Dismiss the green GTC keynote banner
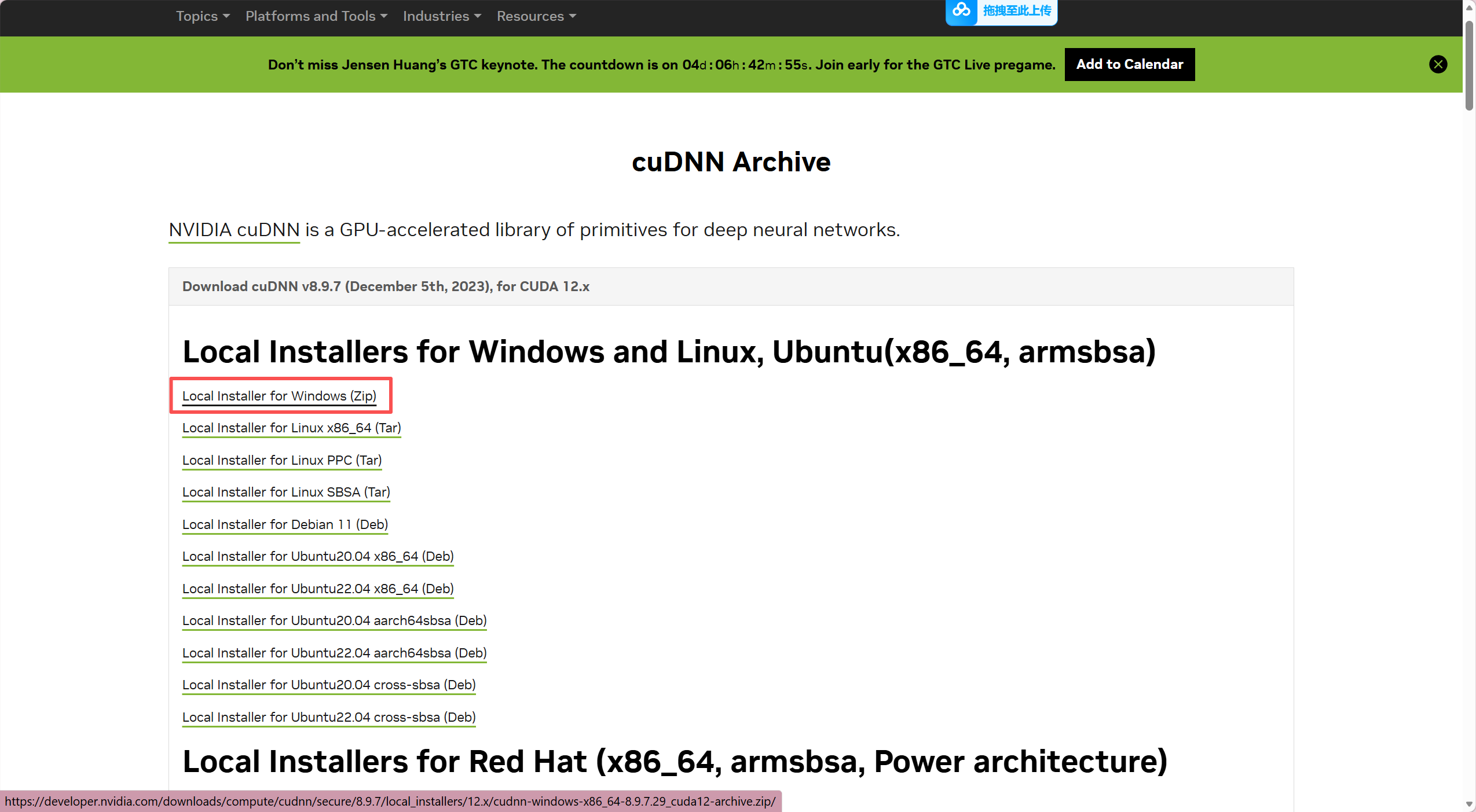The width and height of the screenshot is (1476, 812). tap(1438, 64)
